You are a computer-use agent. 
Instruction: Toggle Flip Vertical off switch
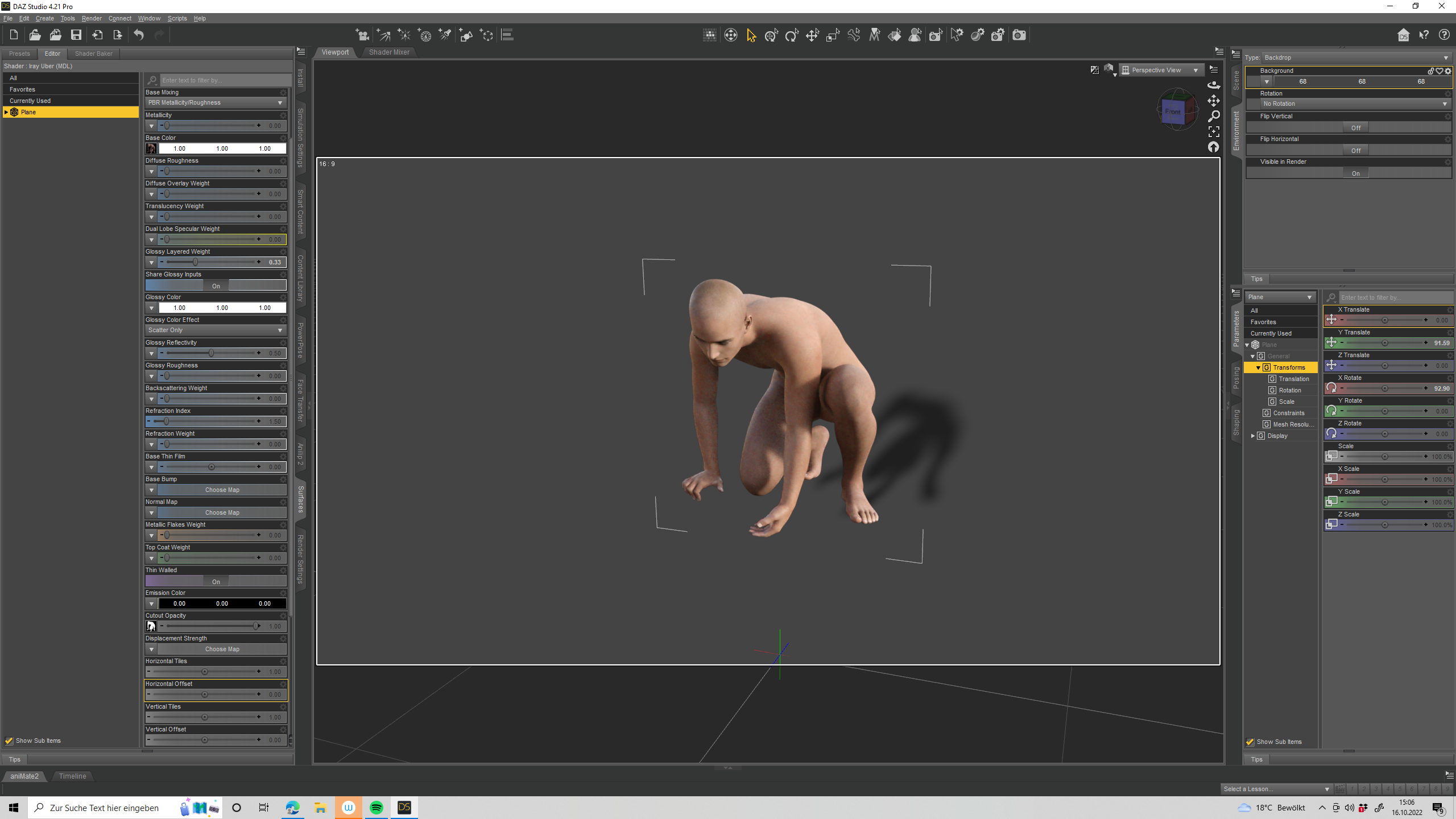coord(1355,127)
